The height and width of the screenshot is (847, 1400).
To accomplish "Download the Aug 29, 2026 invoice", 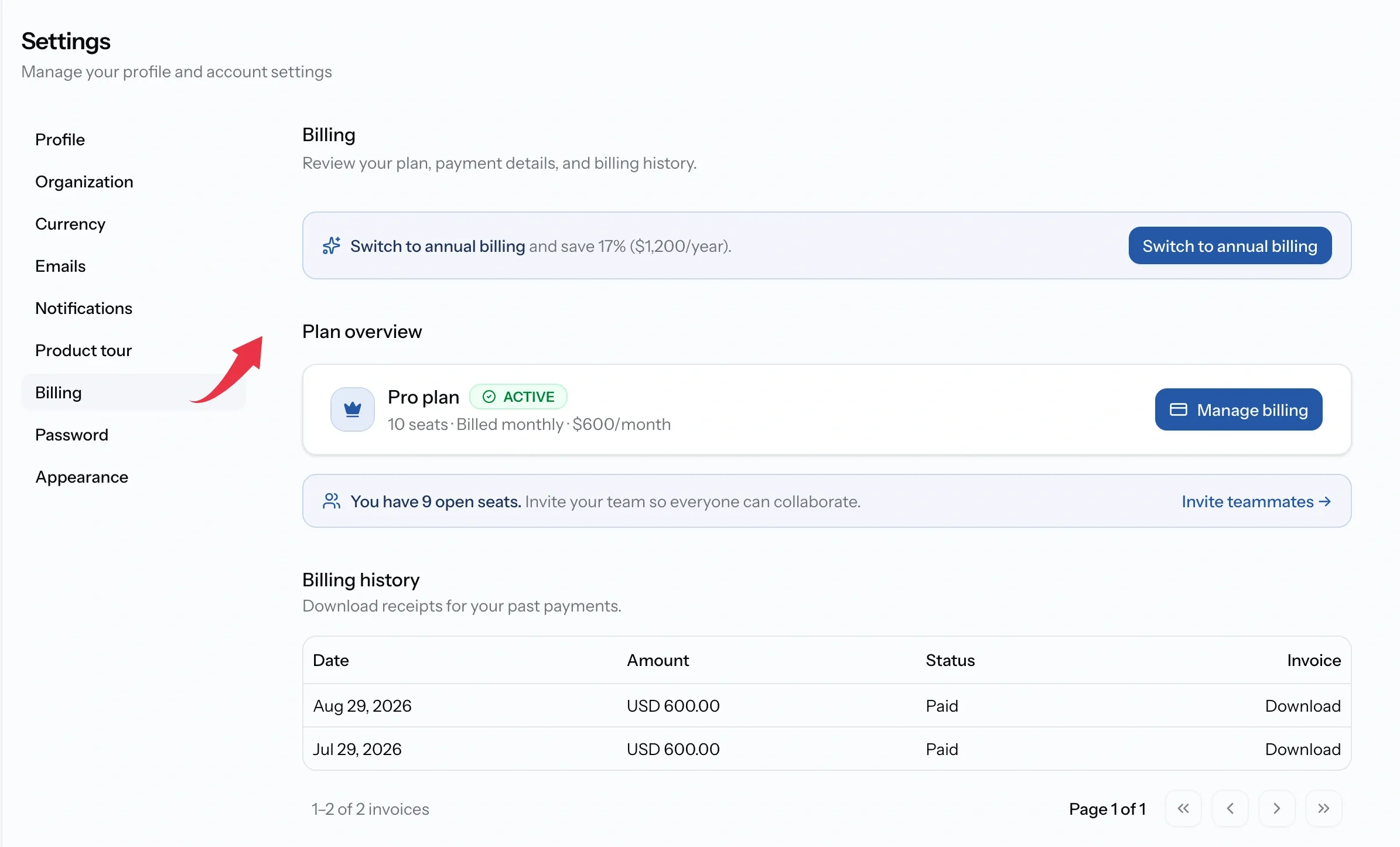I will tap(1303, 706).
